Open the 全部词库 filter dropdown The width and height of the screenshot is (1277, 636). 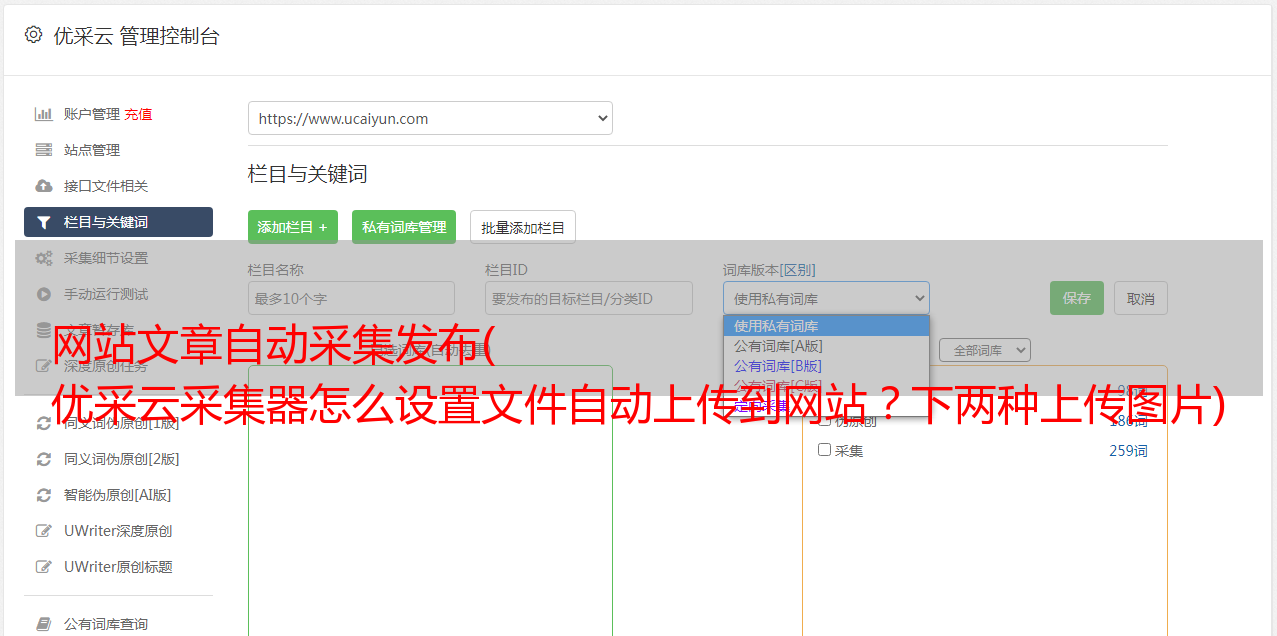point(984,350)
